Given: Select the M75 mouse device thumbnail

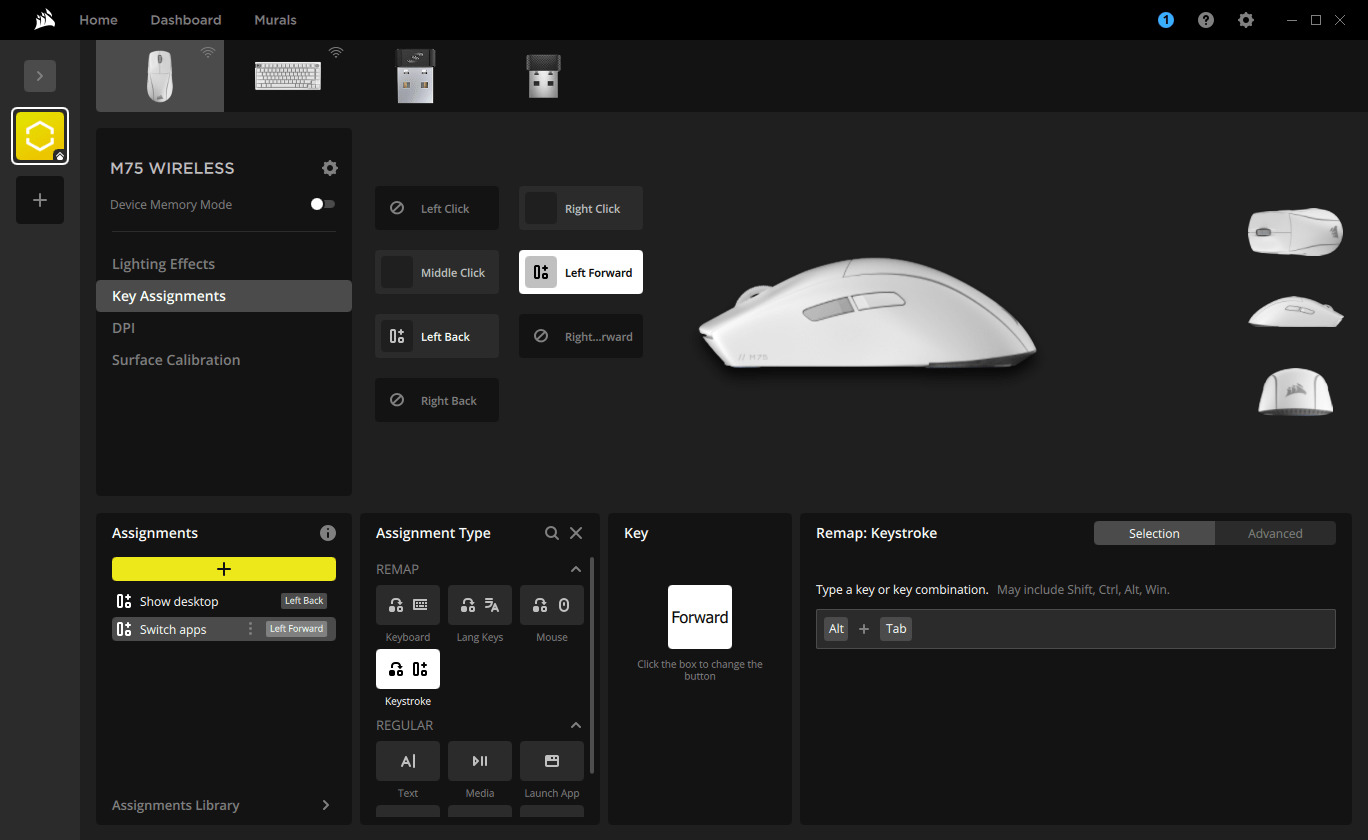Looking at the screenshot, I should (x=160, y=76).
